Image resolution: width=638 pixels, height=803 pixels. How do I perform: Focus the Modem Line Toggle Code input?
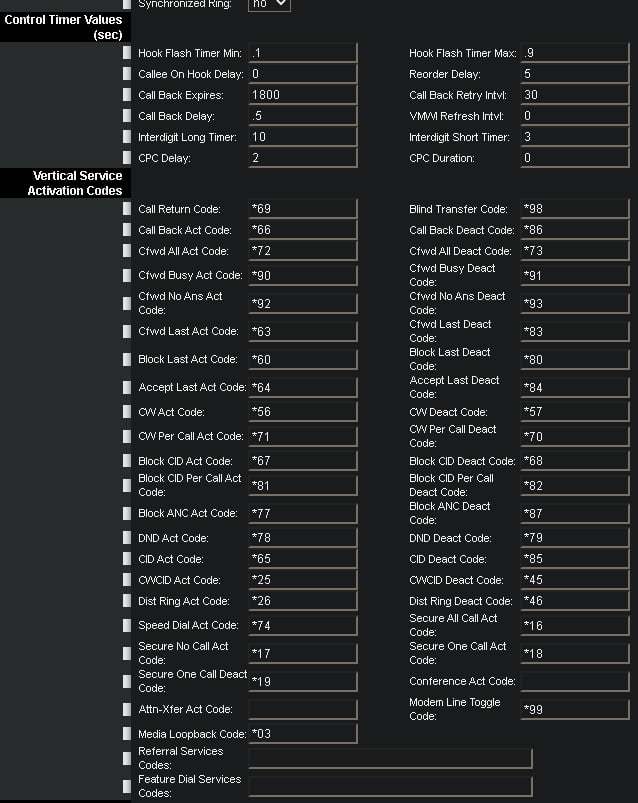pos(574,709)
